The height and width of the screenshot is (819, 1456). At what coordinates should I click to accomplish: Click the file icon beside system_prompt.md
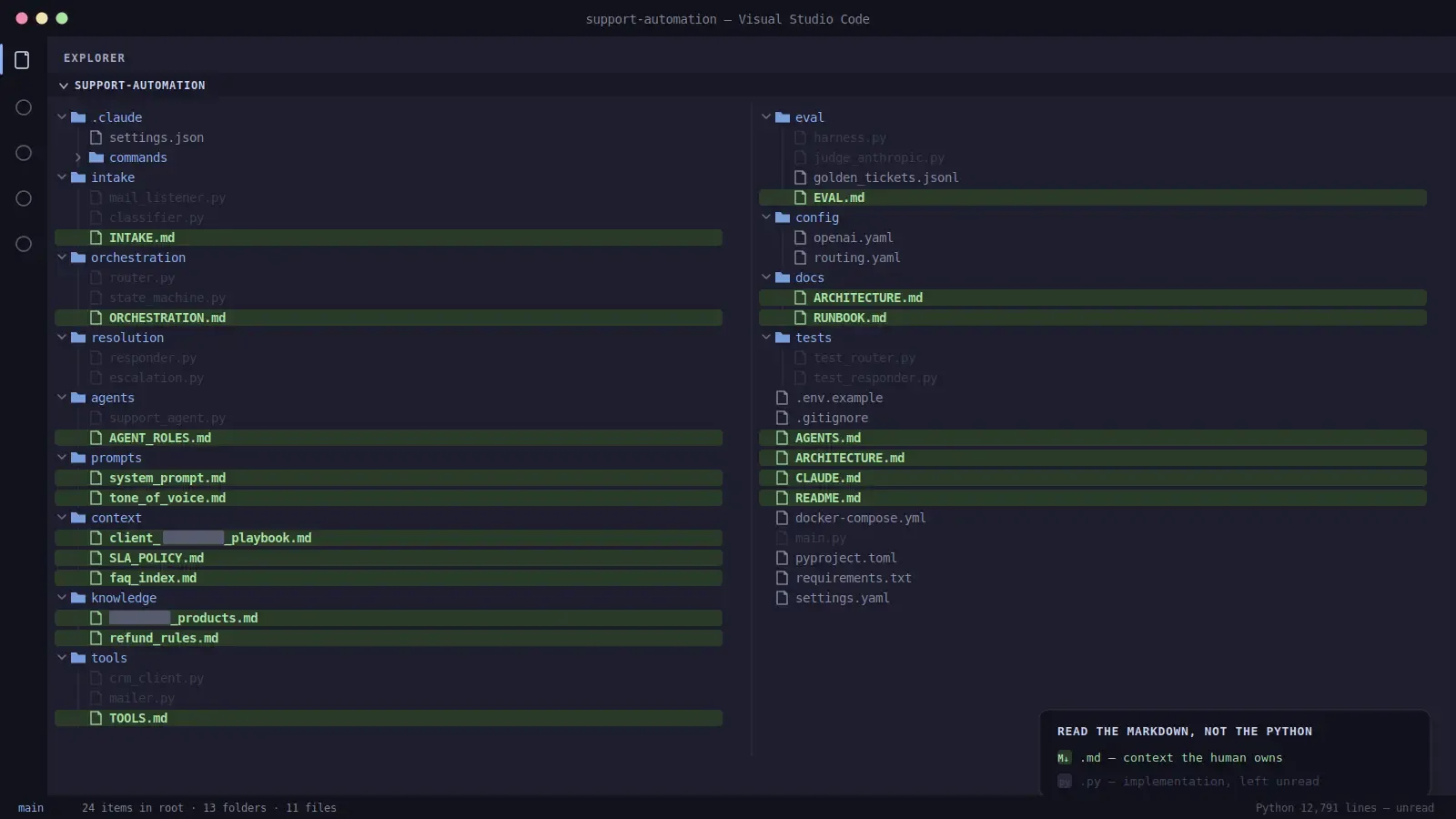[96, 478]
